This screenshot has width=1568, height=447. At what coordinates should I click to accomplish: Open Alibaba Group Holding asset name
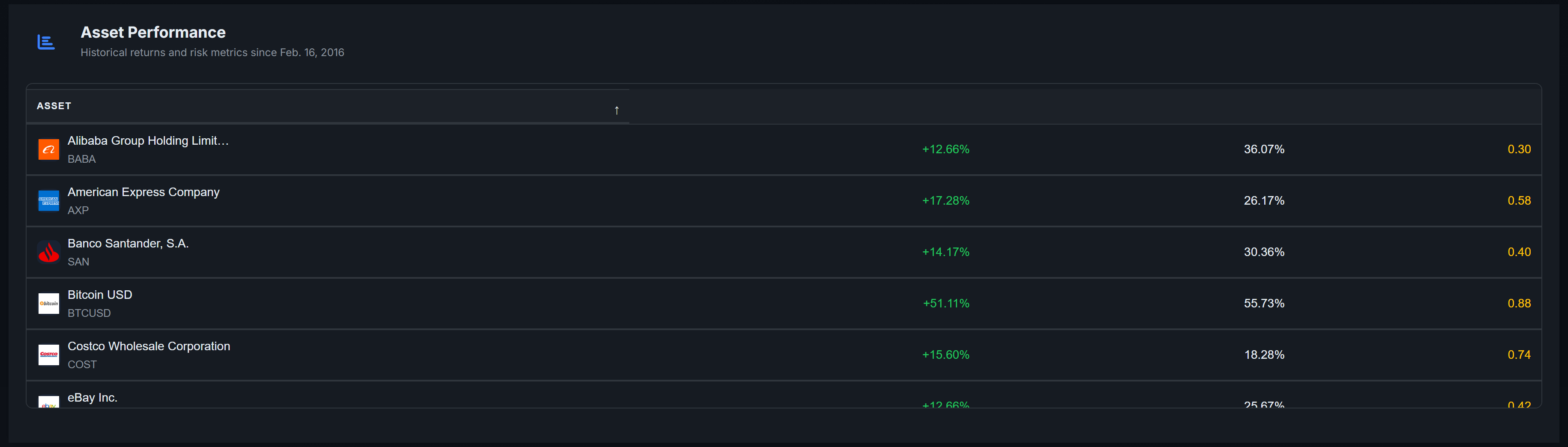point(148,140)
